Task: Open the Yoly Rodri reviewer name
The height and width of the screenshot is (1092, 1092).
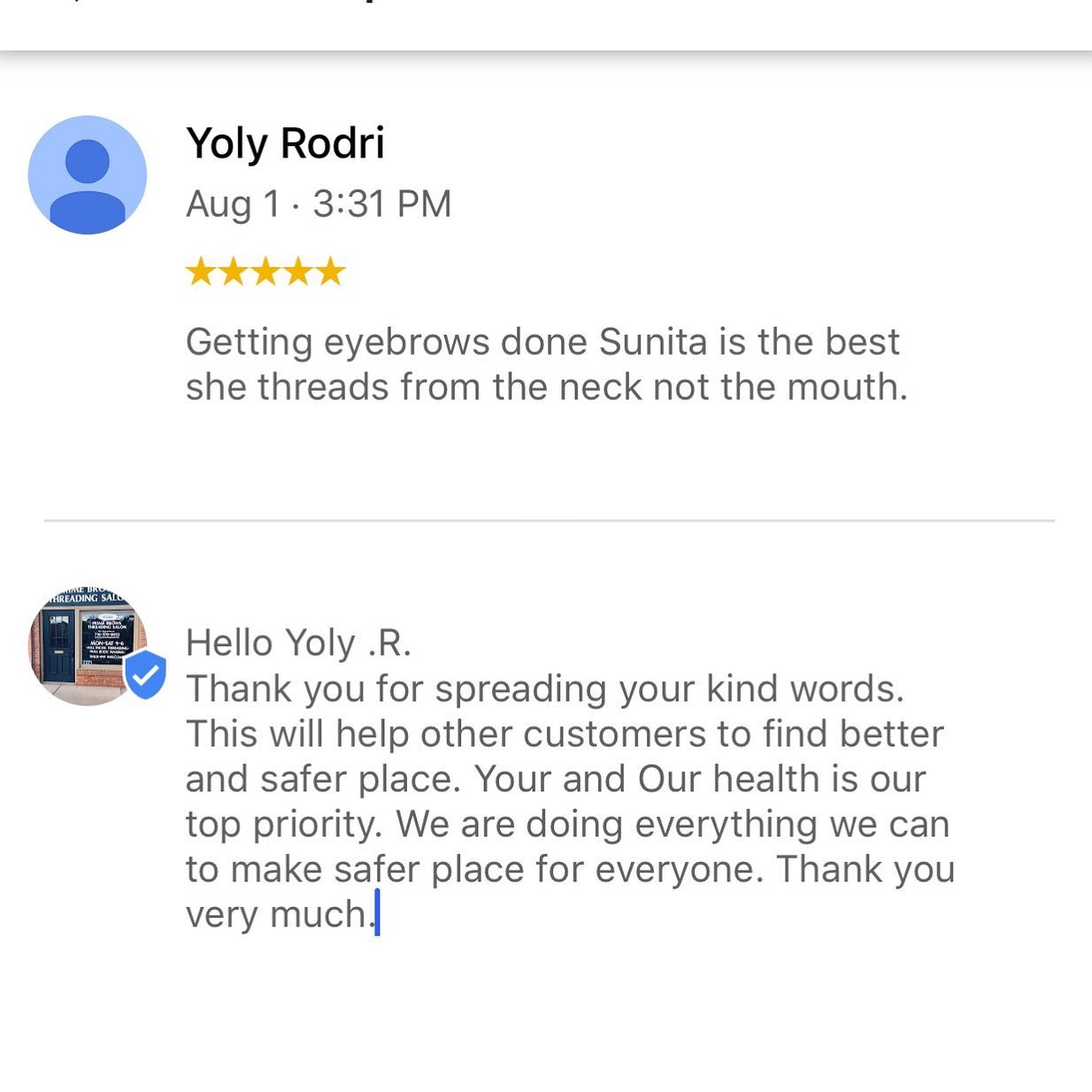Action: (285, 143)
